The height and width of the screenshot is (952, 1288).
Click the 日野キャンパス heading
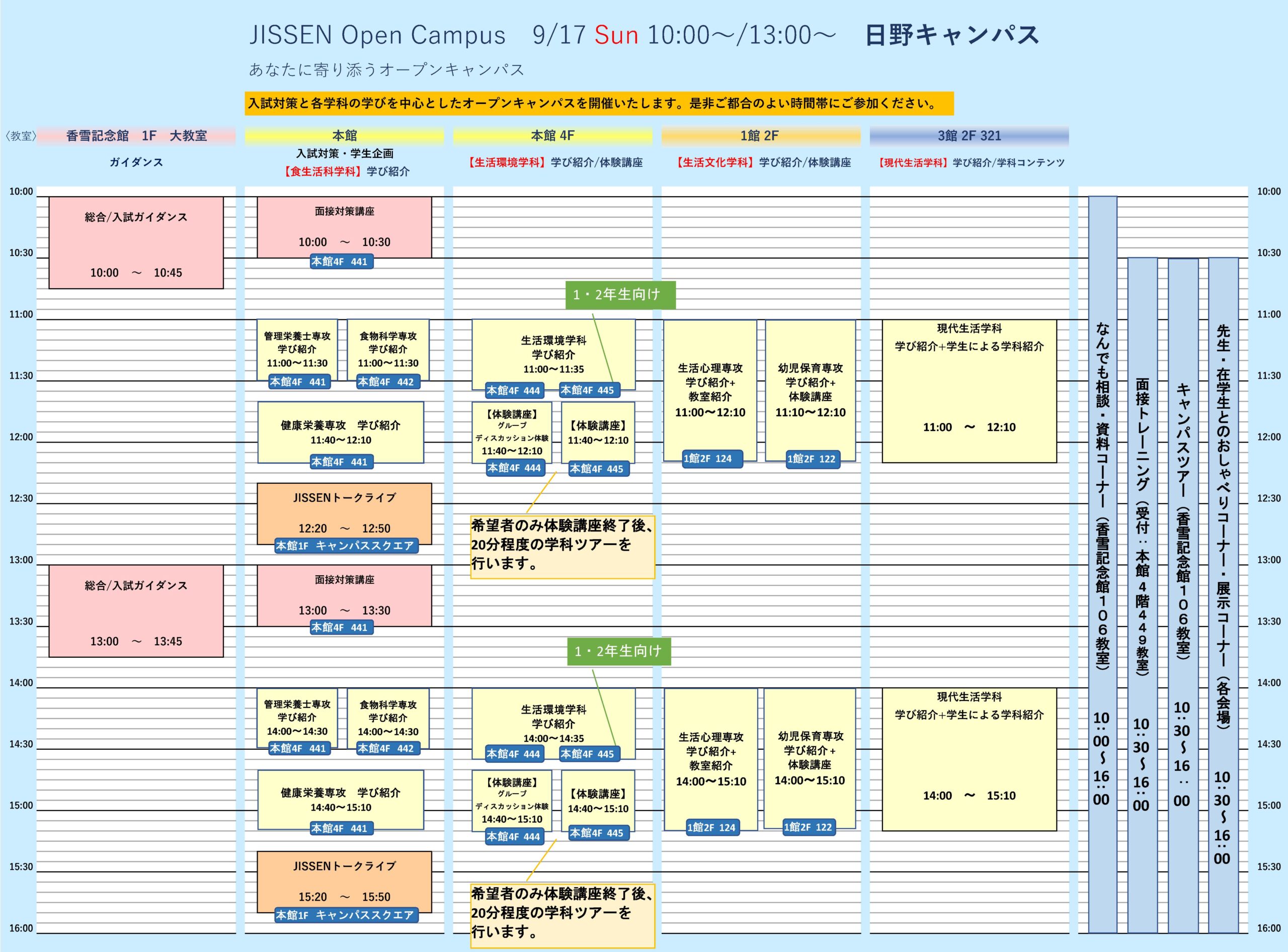[952, 35]
